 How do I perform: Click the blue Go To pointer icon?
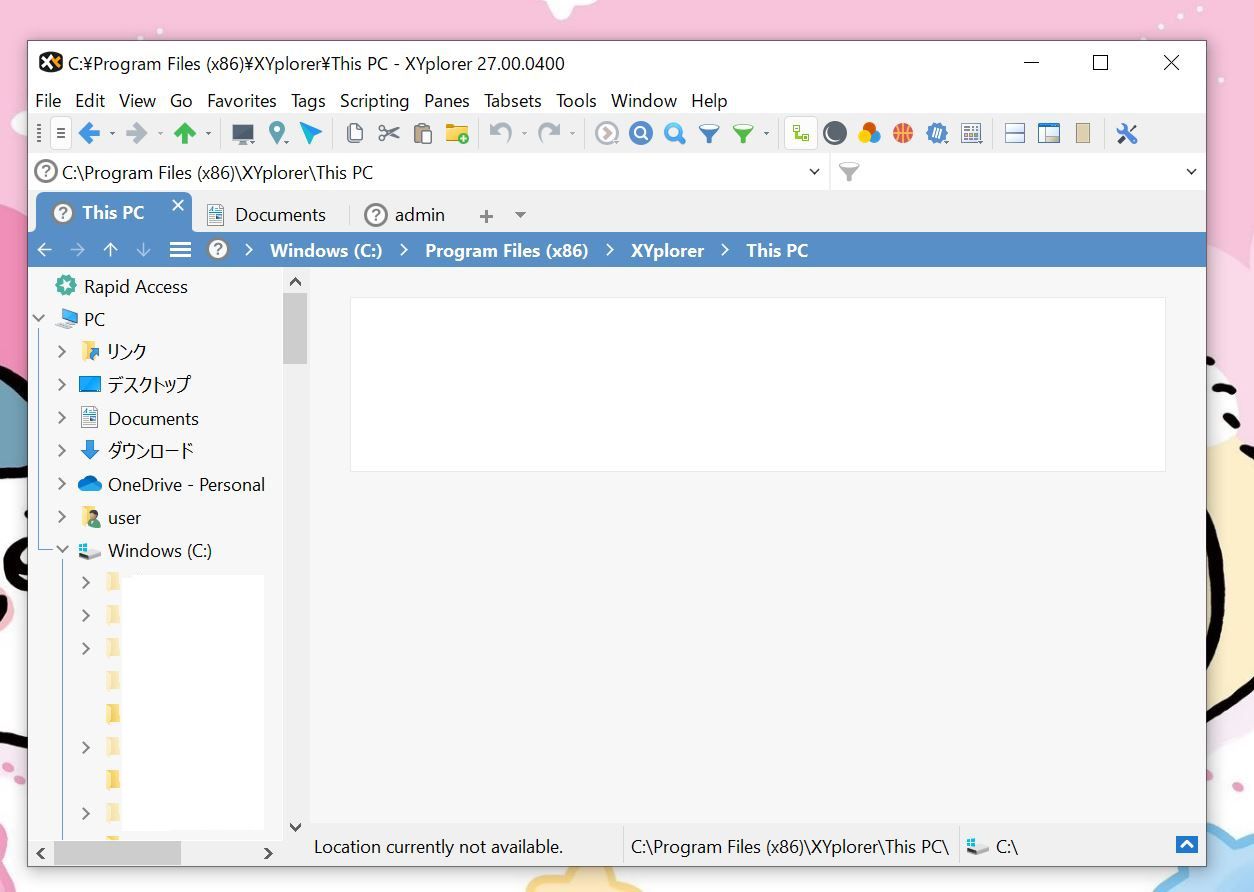311,133
